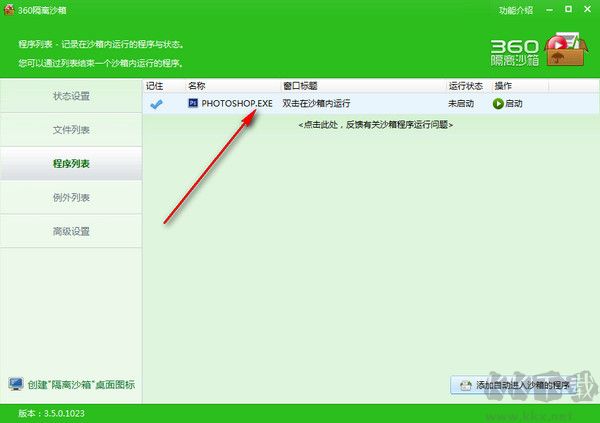Click the 添加自动进入沙箱的程序 button
Image resolution: width=600 pixels, height=423 pixels.
pos(514,385)
